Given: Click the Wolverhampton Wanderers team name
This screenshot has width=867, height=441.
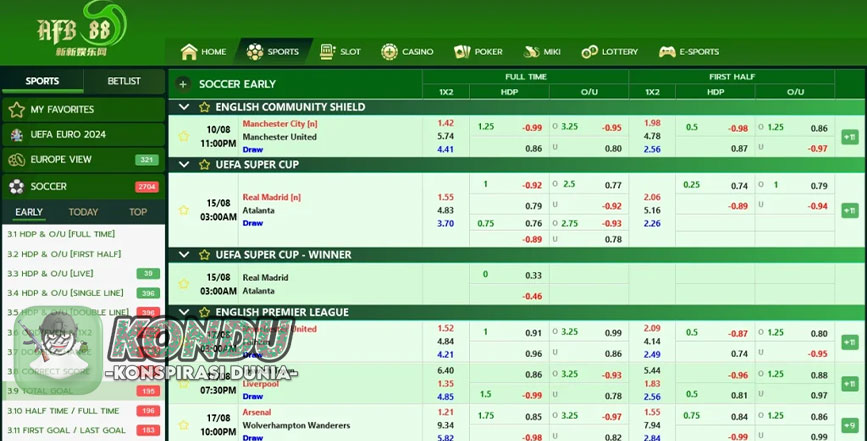Looking at the screenshot, I should click(x=296, y=426).
